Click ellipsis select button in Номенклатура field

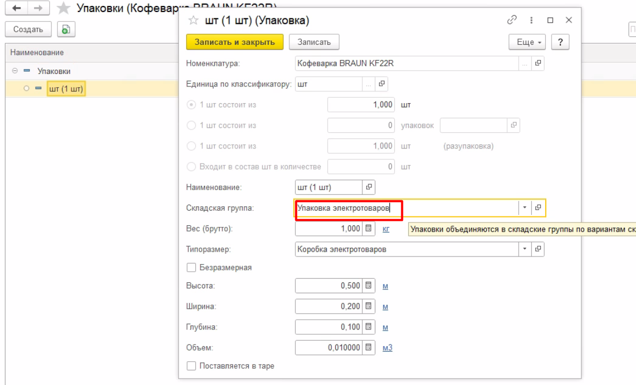pyautogui.click(x=525, y=63)
